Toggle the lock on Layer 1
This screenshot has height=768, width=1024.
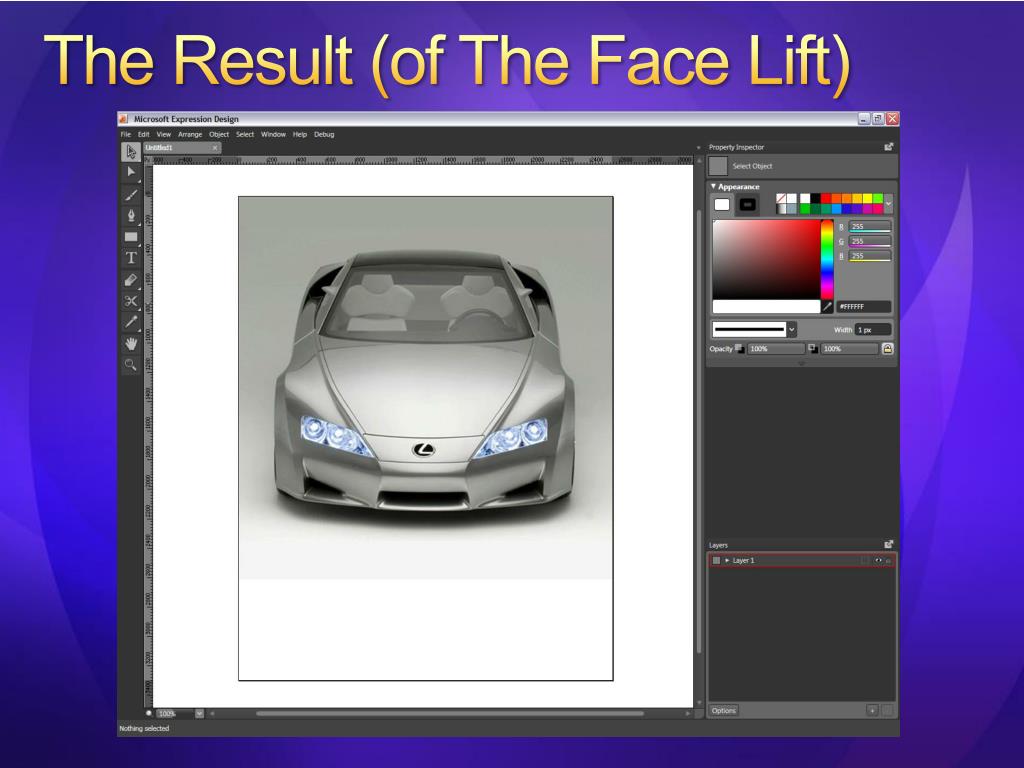point(888,560)
